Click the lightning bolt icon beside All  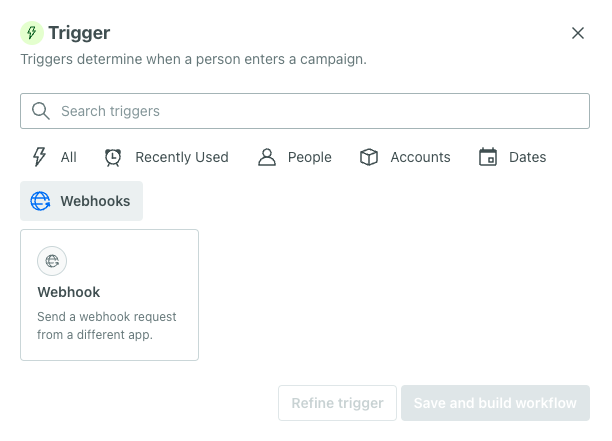(40, 157)
